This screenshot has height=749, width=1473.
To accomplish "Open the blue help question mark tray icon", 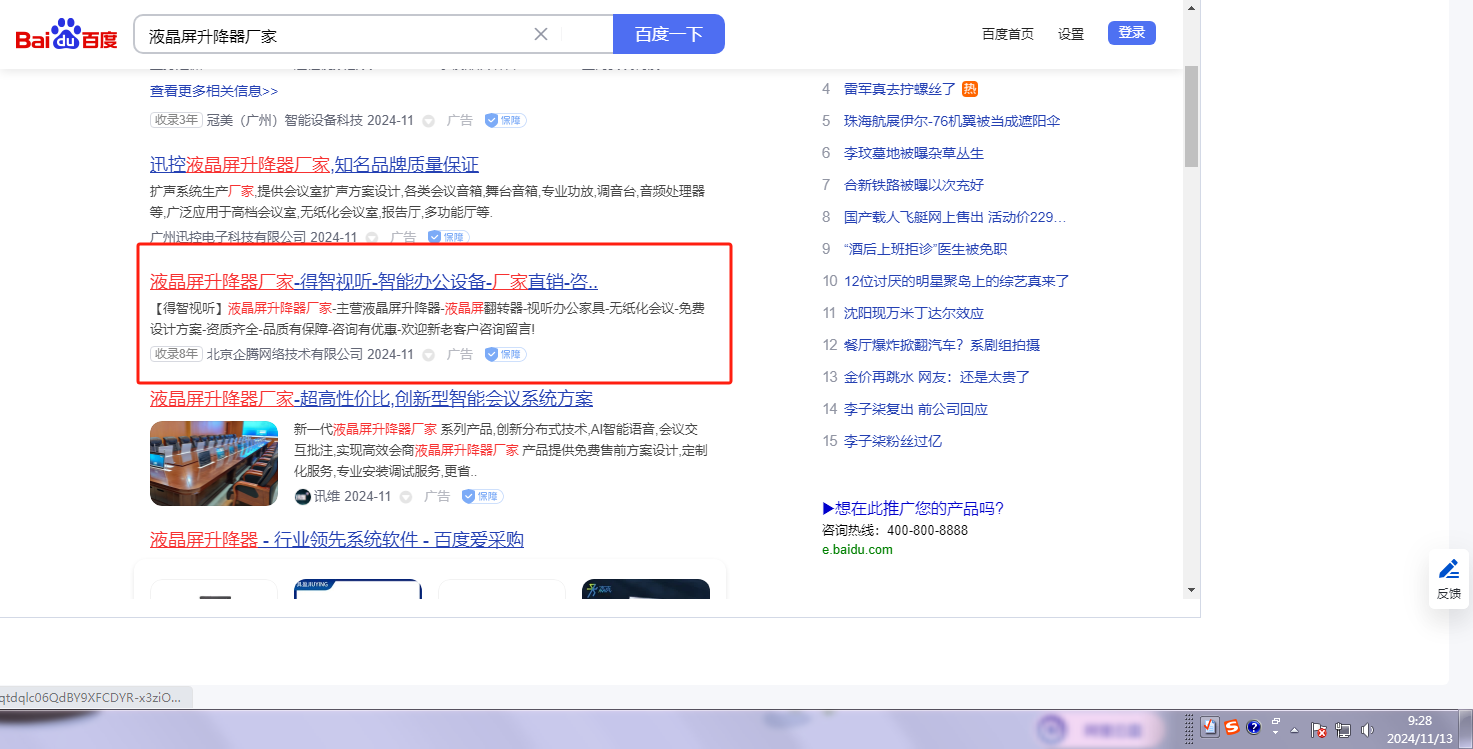I will coord(1253,728).
